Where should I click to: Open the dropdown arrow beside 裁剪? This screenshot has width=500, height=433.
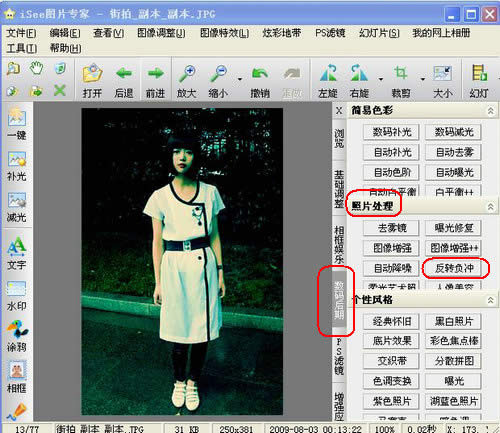(423, 79)
